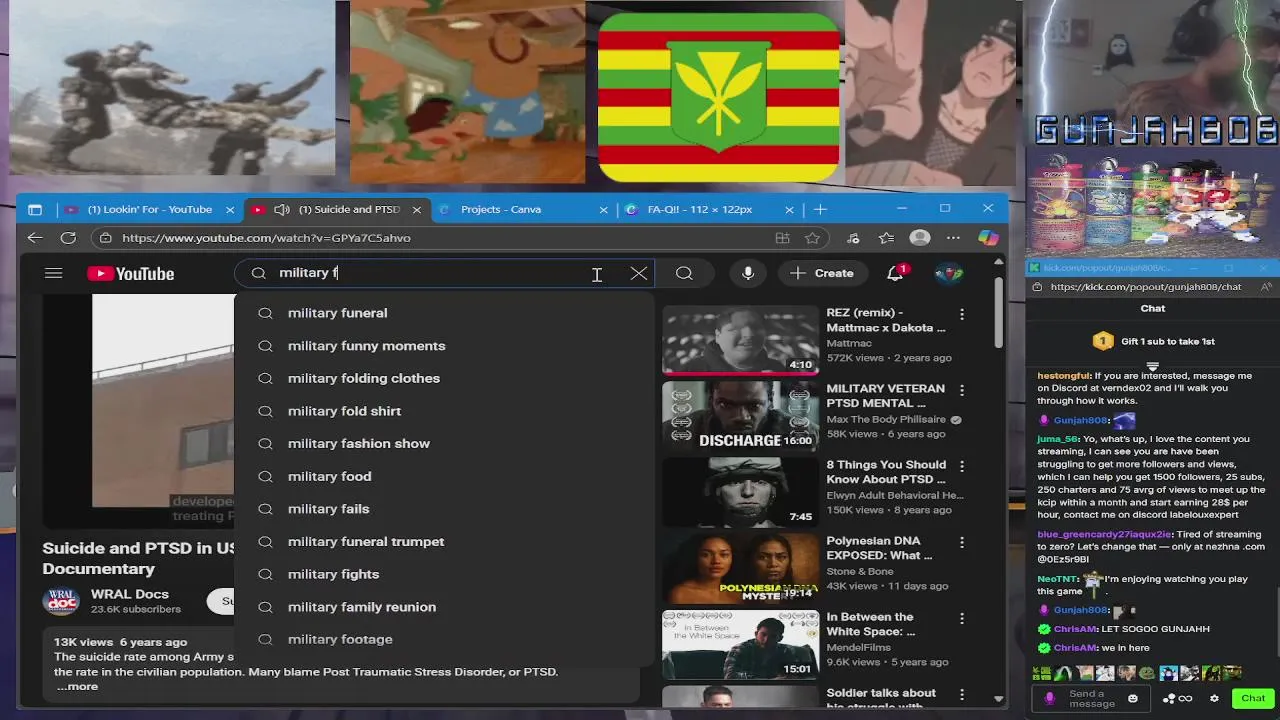Open options for the Polynesian DNA video
The image size is (1280, 720).
962,542
